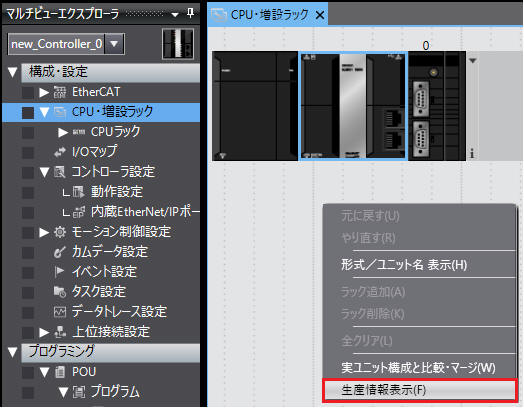Viewport: 524px width, 408px height.
Task: Click the 上位接続設定 icon
Action: (x=60, y=332)
